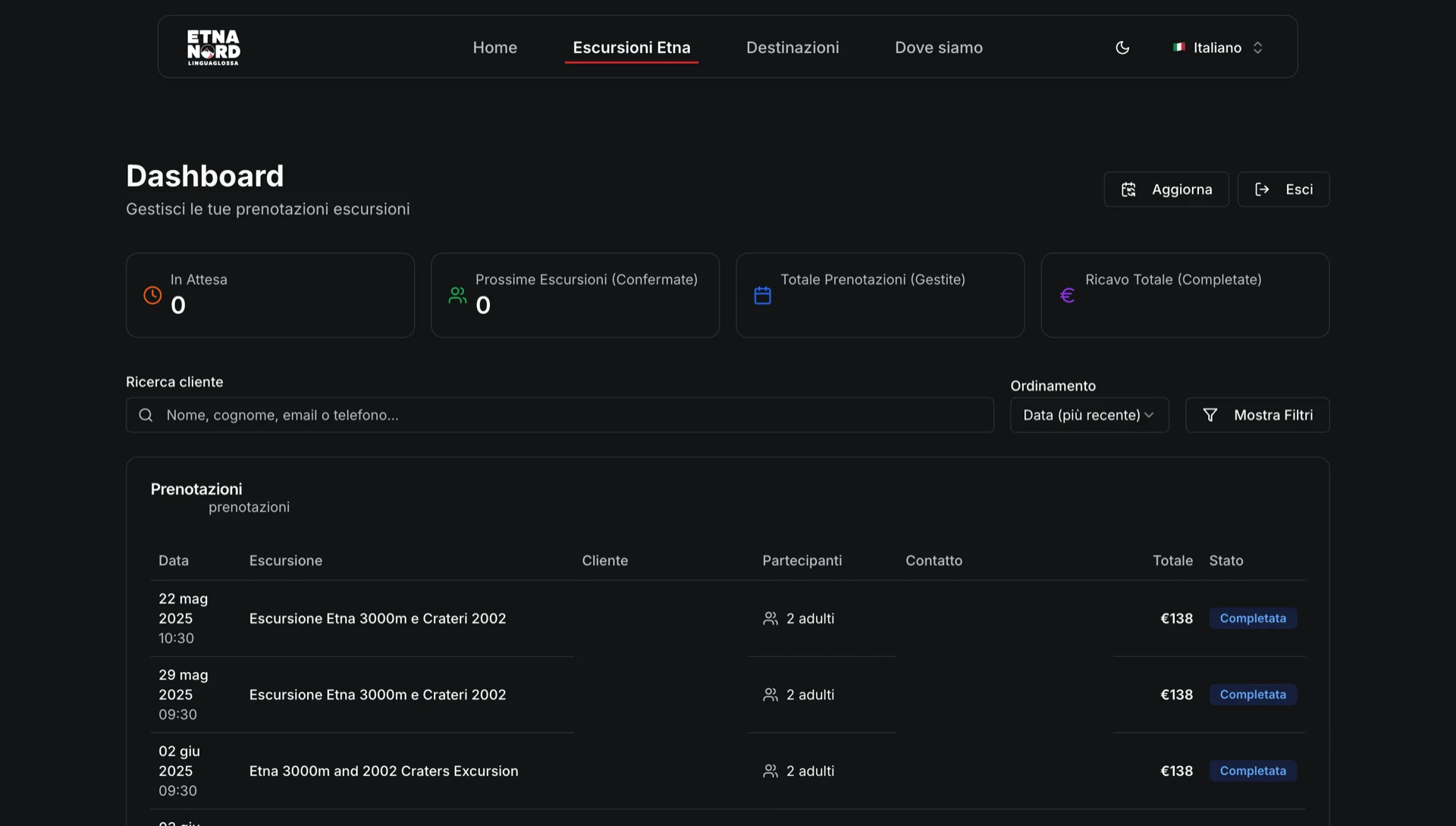Click Completata badge for 29 mag booking
This screenshot has height=826, width=1456.
click(x=1252, y=694)
